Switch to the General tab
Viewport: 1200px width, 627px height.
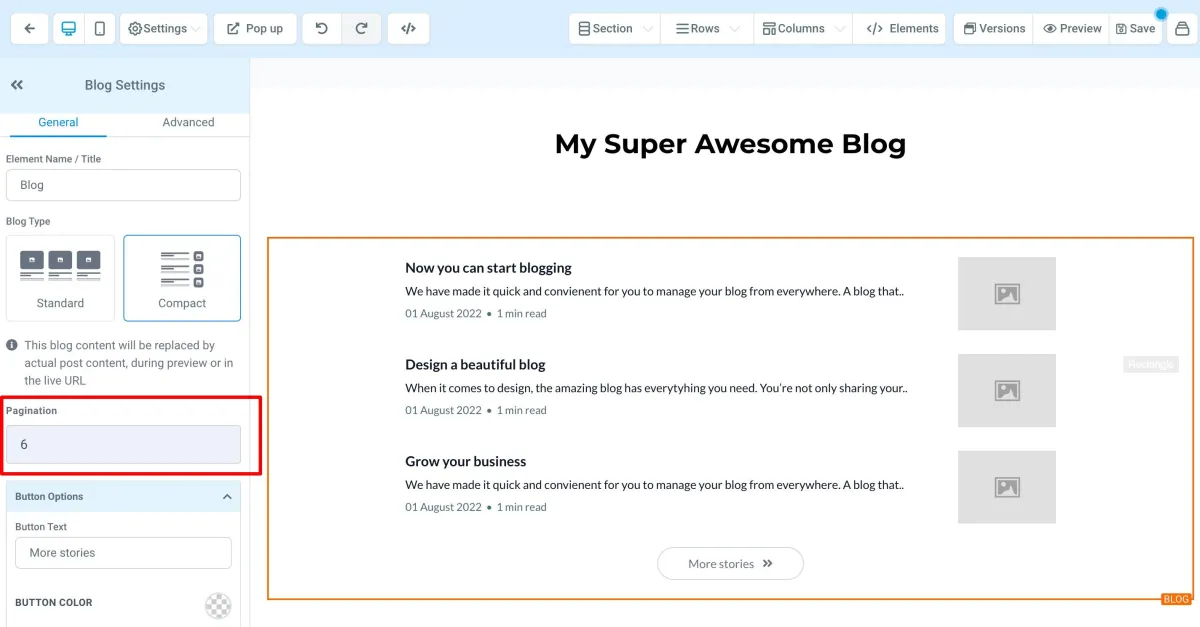point(58,122)
